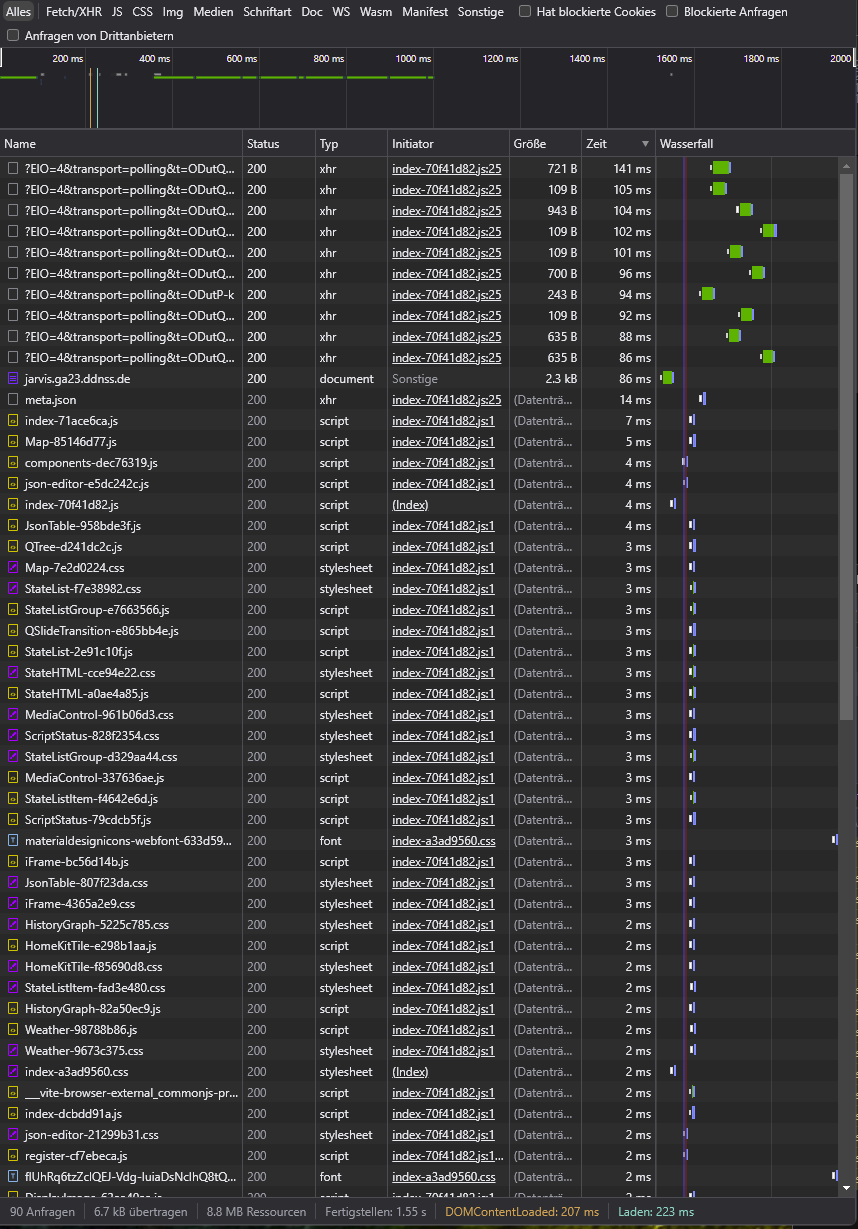
Task: Check 'Anfragen von Drittanbietern' option
Action: click(x=13, y=35)
